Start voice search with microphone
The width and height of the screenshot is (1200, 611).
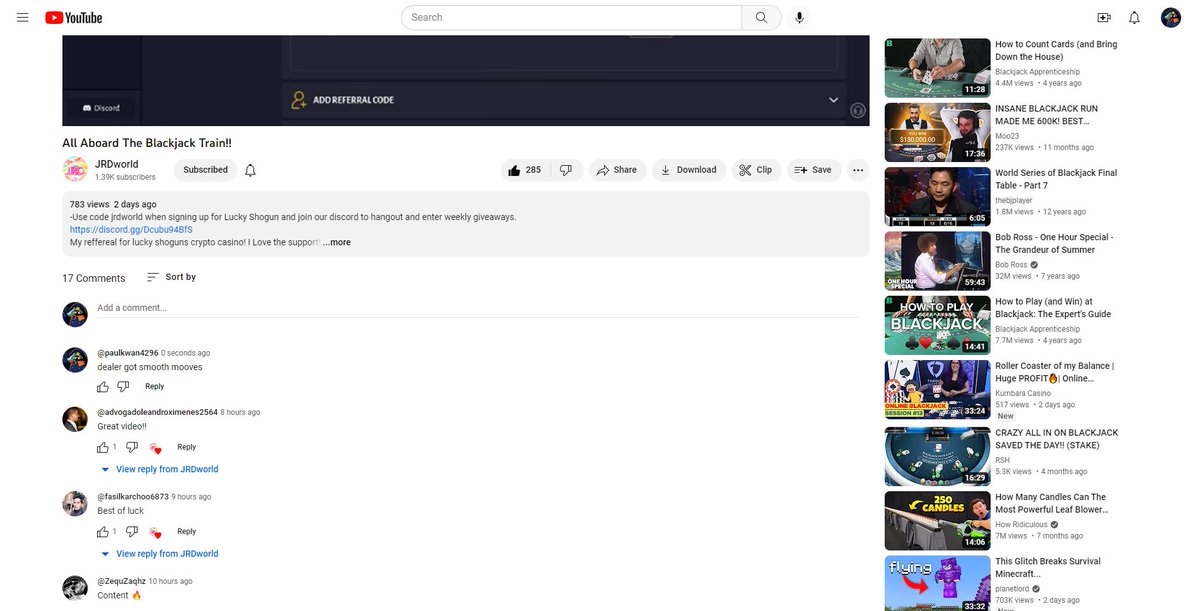click(799, 17)
